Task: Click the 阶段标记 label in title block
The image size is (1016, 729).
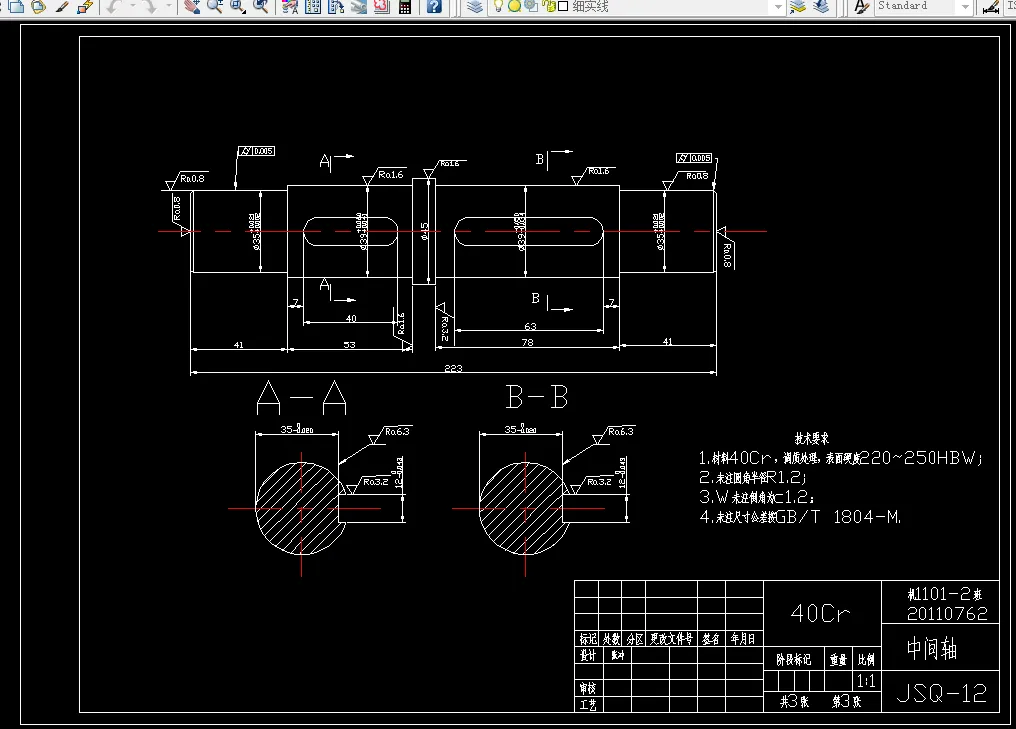Action: [794, 660]
